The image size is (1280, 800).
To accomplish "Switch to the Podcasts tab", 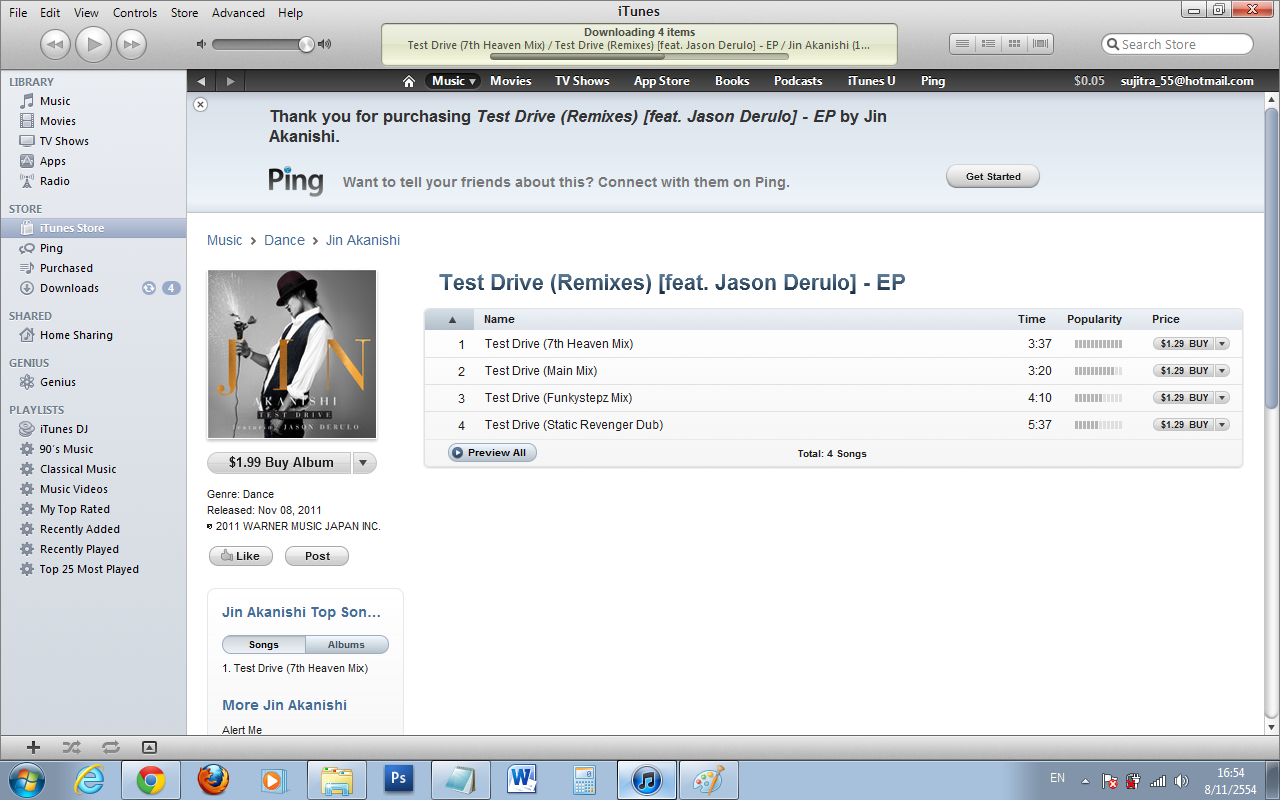I will (x=798, y=81).
